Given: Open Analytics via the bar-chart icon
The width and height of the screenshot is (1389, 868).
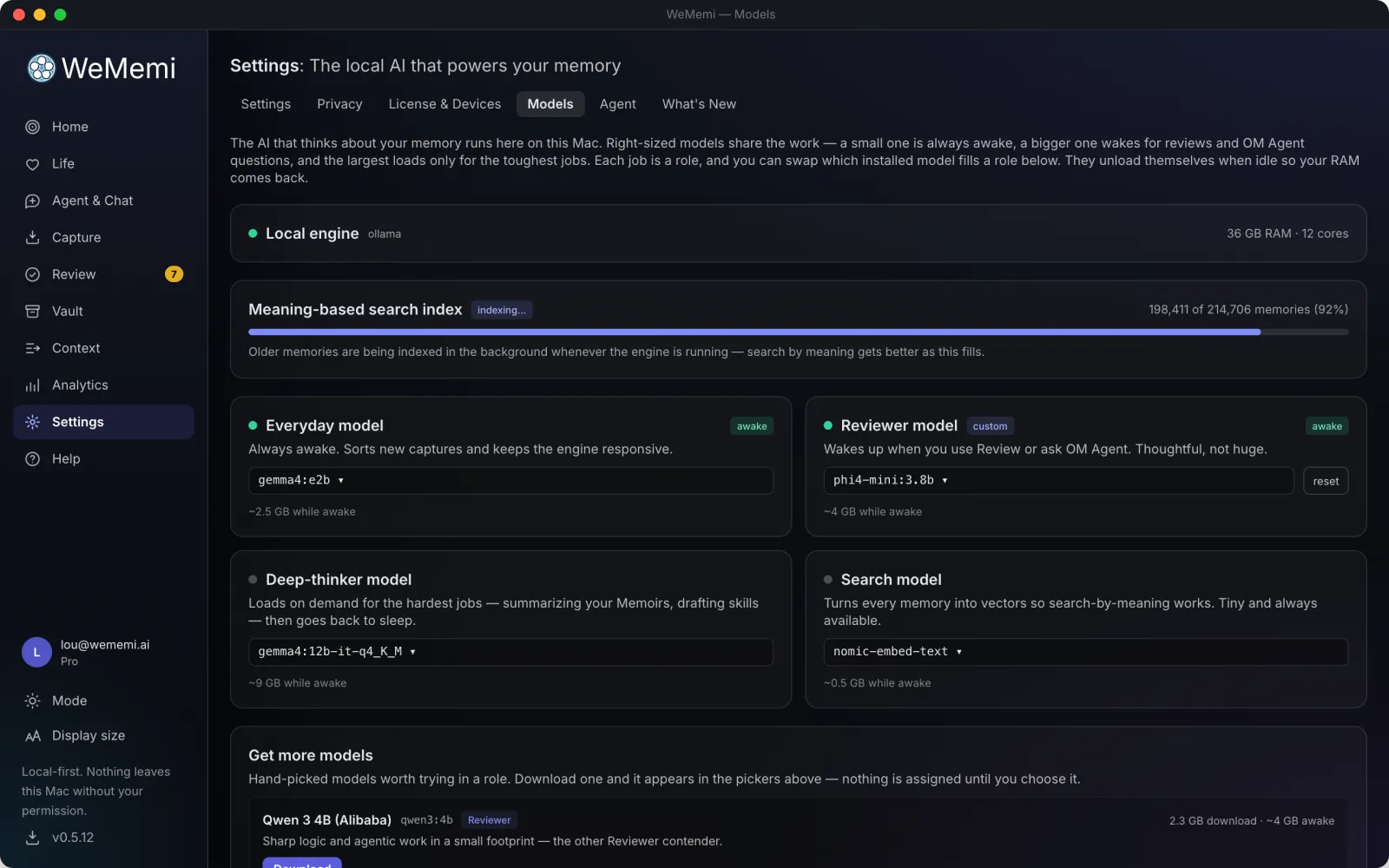Looking at the screenshot, I should (x=32, y=385).
